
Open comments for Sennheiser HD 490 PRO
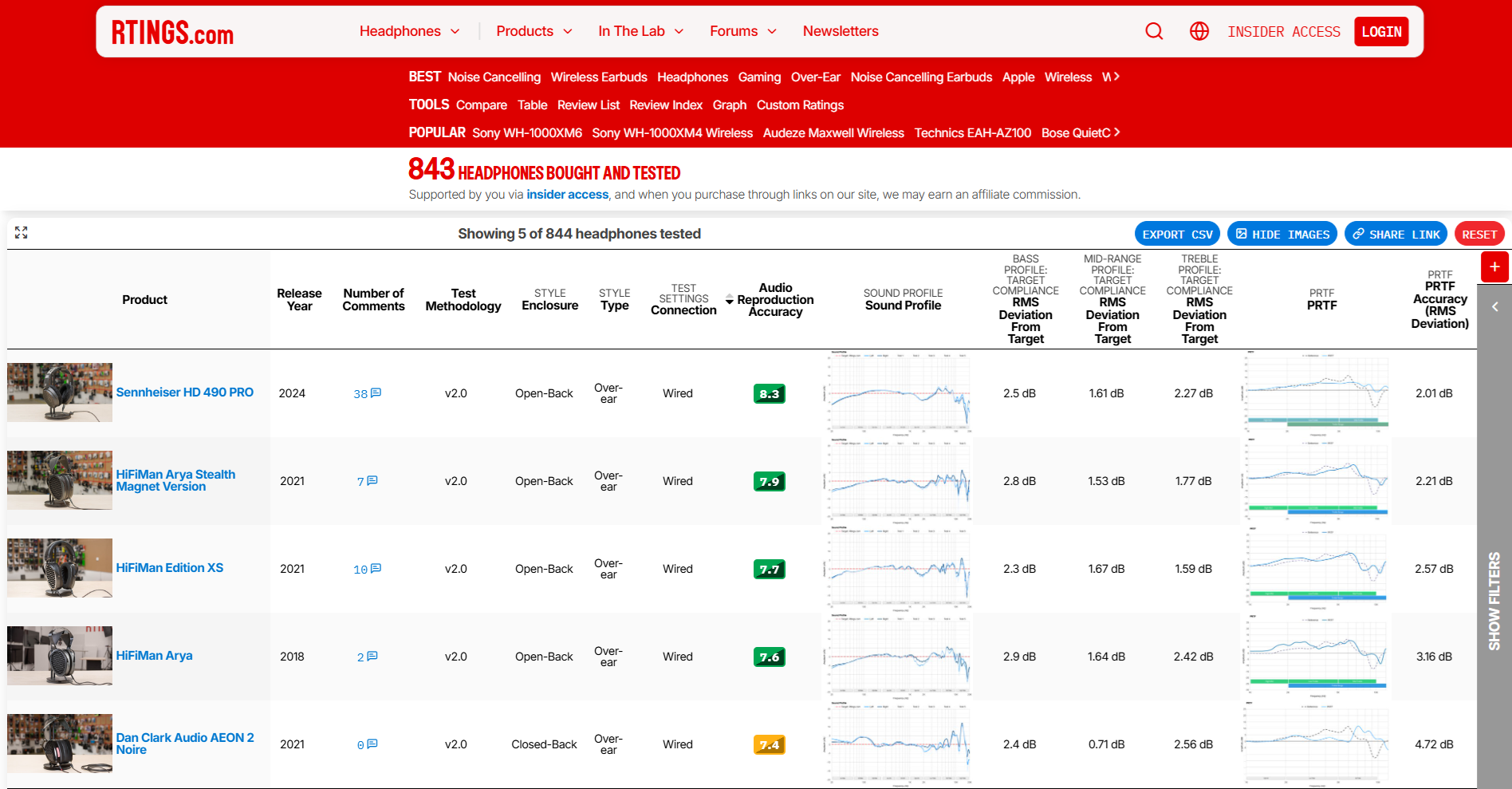[x=367, y=393]
